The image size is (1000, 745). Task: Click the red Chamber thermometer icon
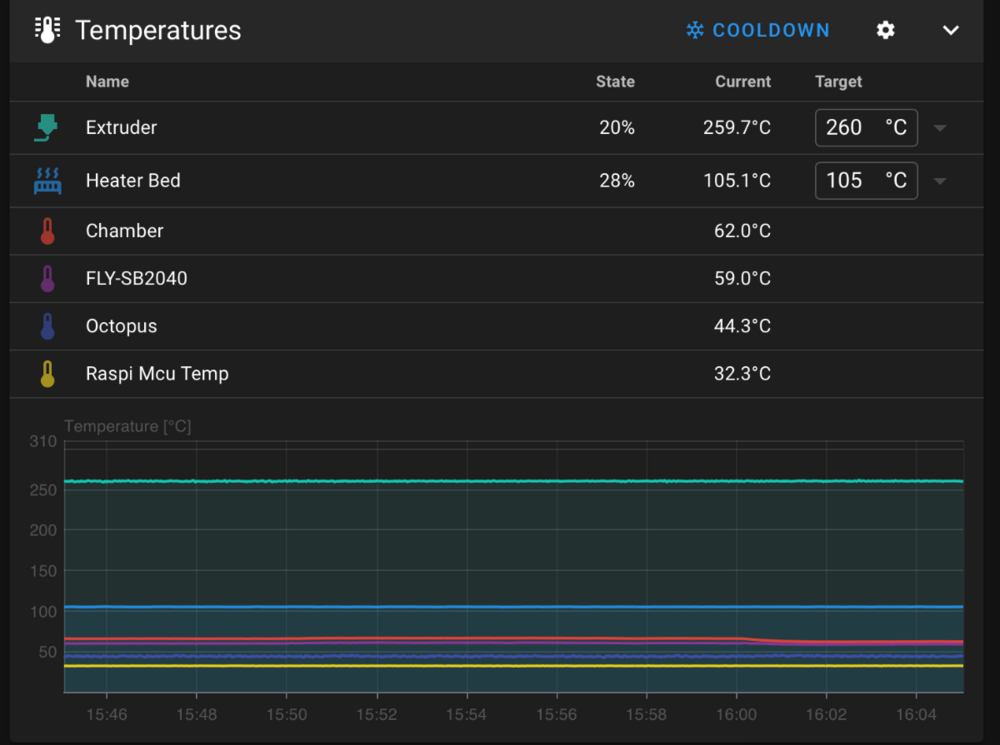tap(47, 231)
